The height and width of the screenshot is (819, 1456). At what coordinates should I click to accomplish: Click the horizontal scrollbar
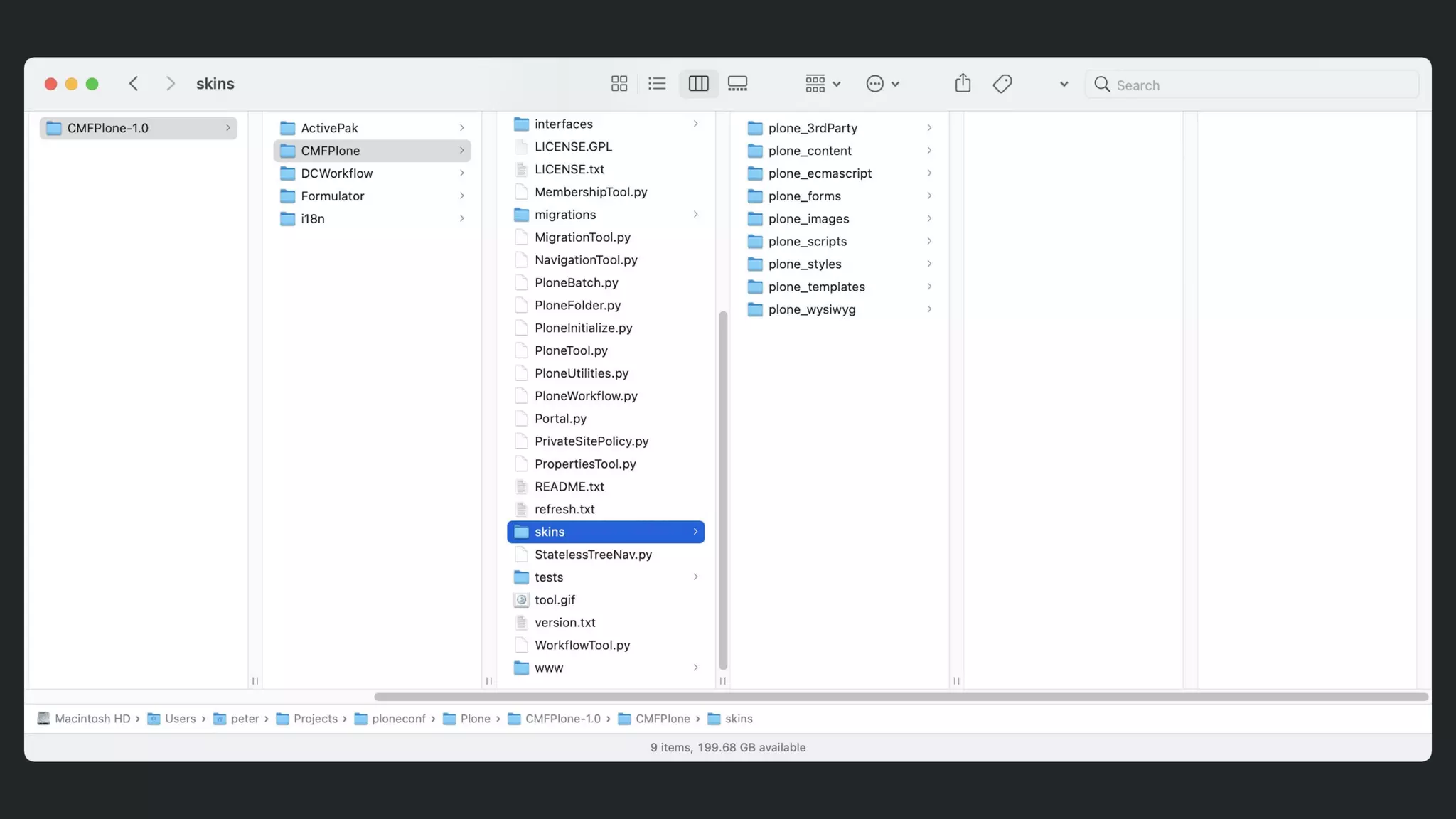[x=900, y=697]
